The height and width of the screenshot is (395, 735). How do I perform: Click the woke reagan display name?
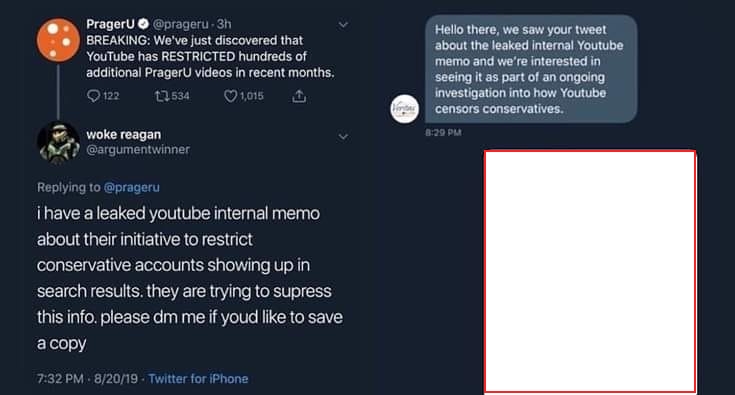click(124, 134)
